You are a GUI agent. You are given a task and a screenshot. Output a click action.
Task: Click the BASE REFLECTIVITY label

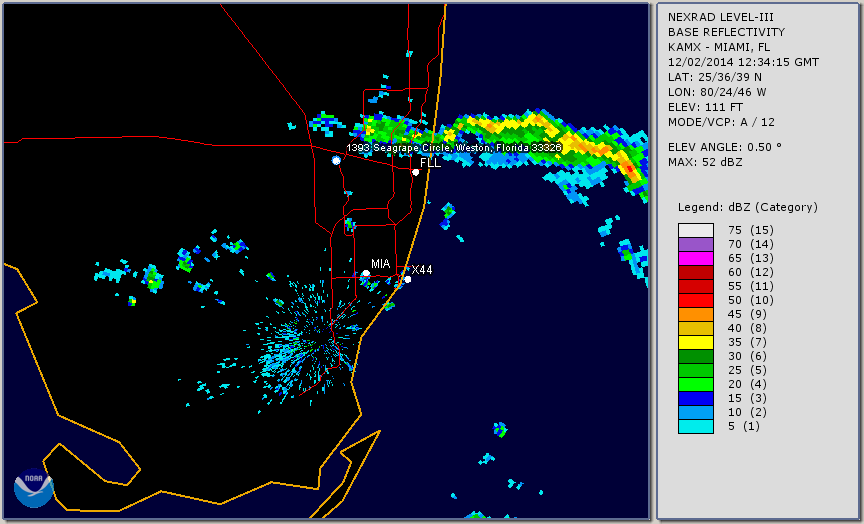(x=726, y=33)
